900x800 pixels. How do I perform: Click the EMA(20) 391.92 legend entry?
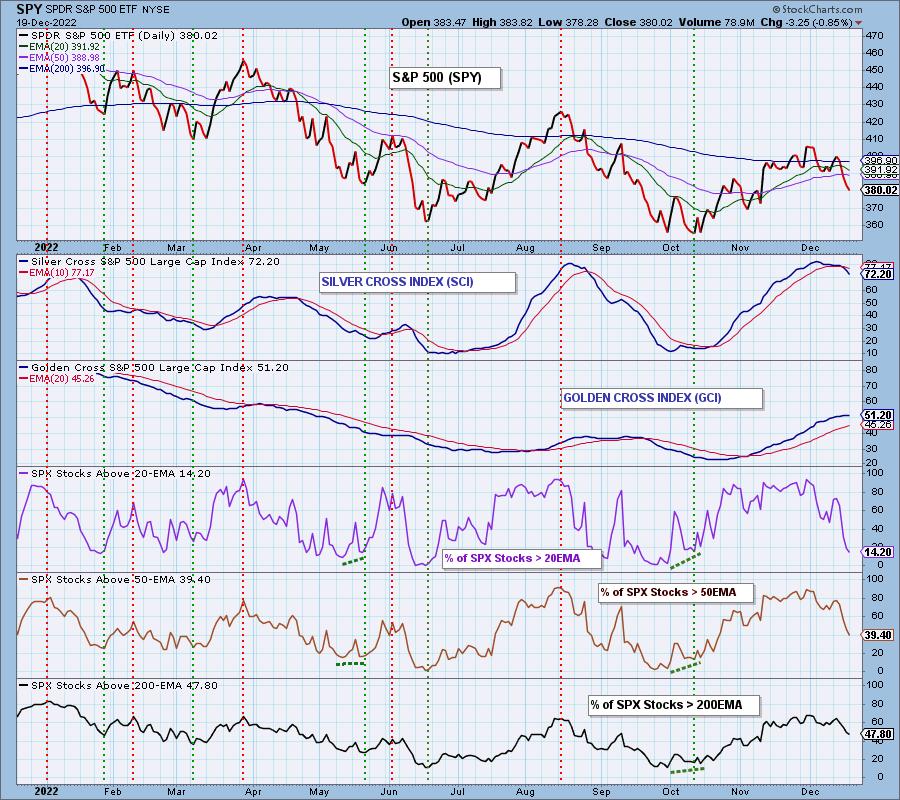59,46
